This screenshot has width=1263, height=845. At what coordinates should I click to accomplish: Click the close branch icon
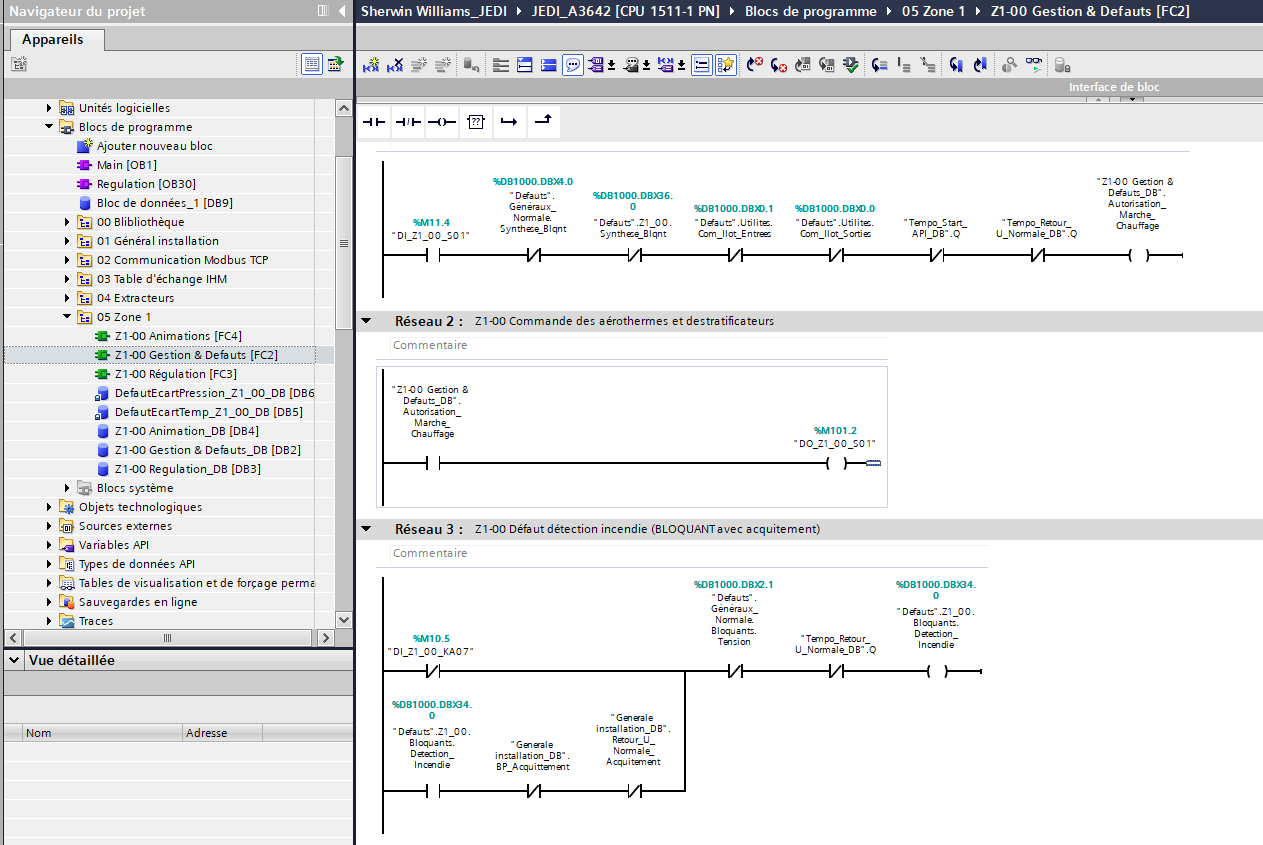coord(542,122)
